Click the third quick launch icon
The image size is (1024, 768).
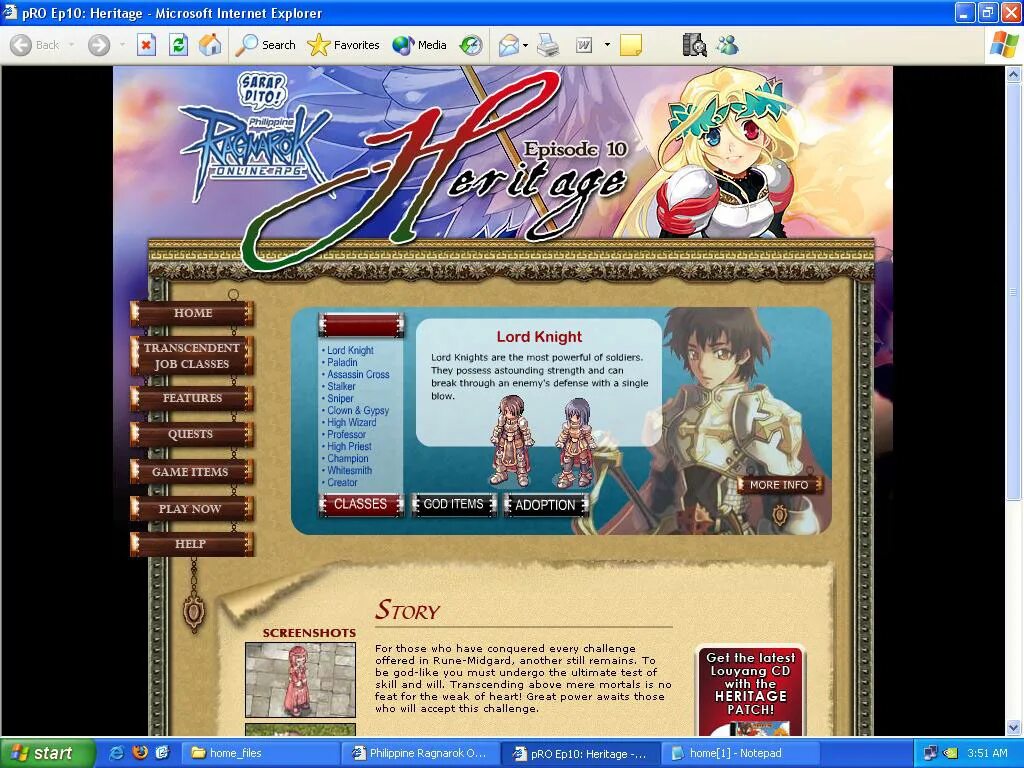coord(162,753)
